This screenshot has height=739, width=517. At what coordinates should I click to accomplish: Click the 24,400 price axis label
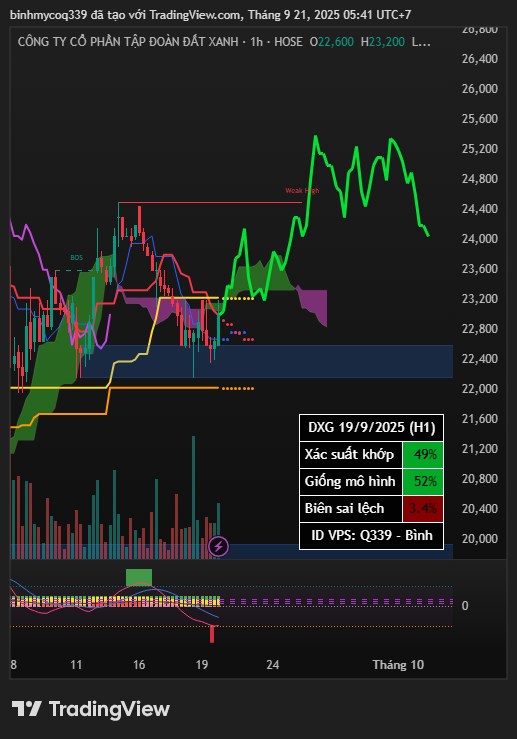[479, 209]
